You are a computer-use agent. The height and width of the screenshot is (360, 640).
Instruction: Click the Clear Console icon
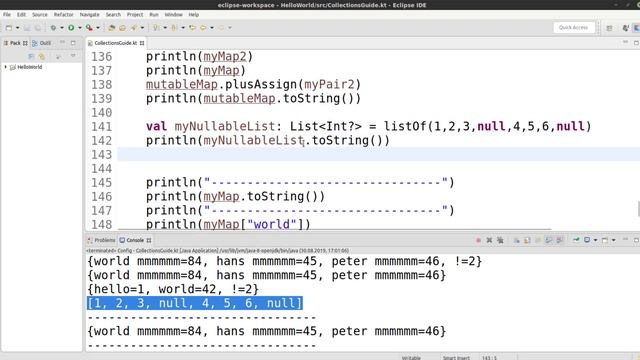516,240
